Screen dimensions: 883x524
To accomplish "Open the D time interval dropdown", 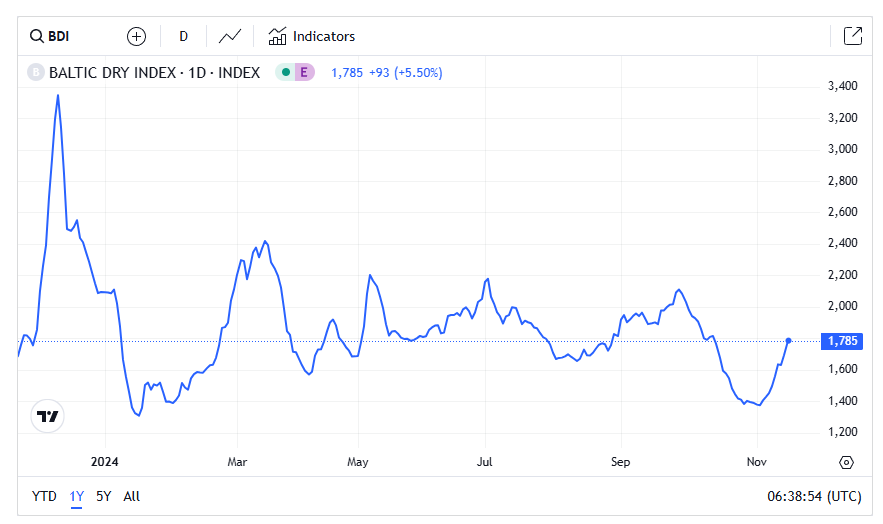I will [x=183, y=37].
